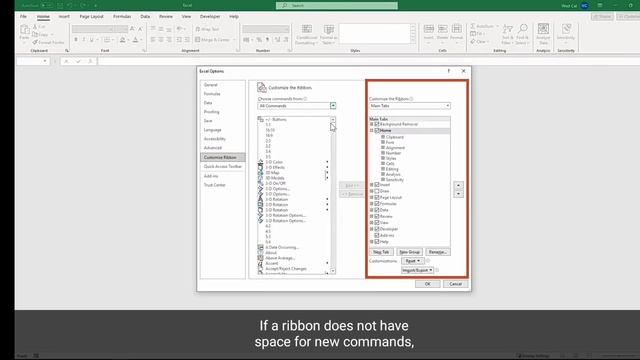The width and height of the screenshot is (640, 360).
Task: Click the WC account avatar in title bar
Action: point(584,6)
